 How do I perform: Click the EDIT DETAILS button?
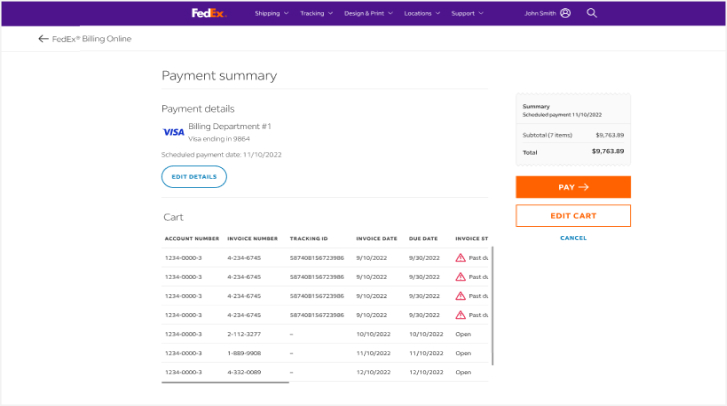[194, 177]
